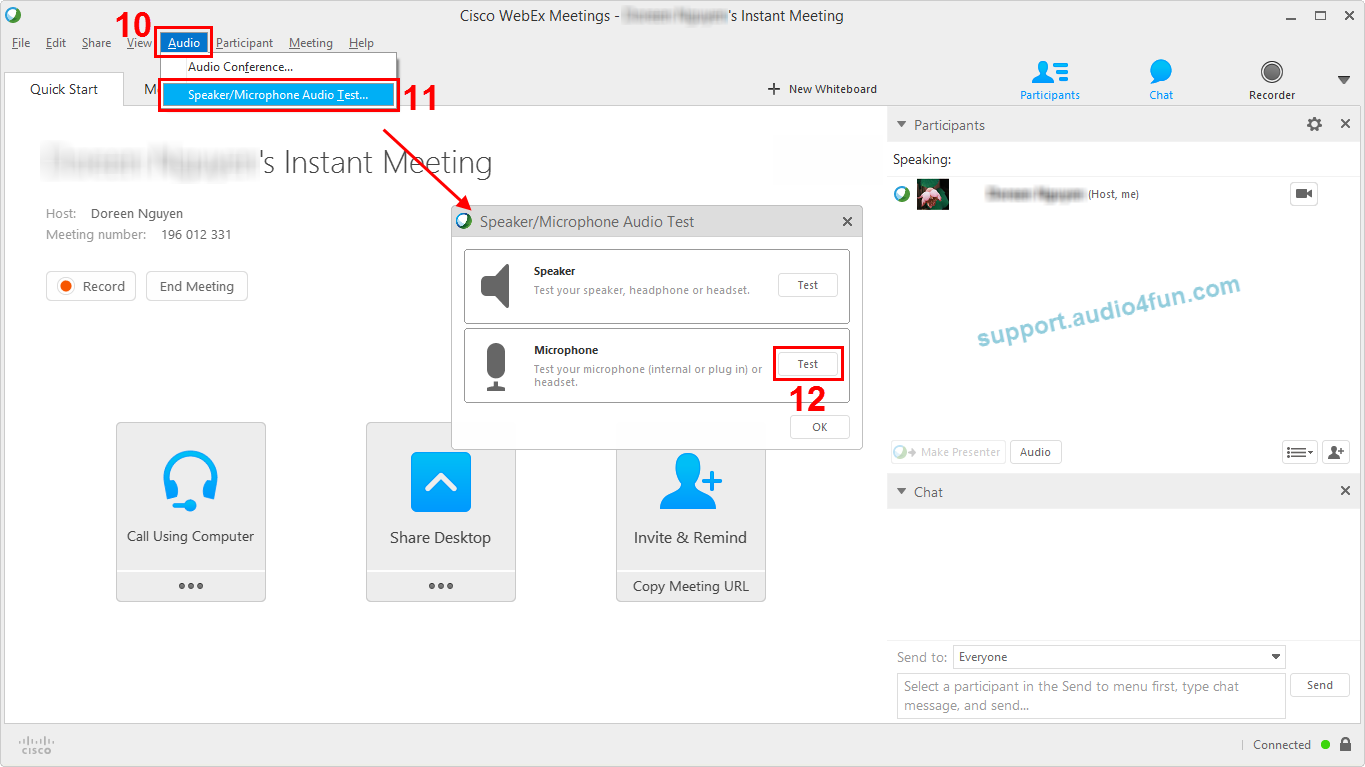Show the Participants panel icon
The image size is (1365, 767).
tap(1050, 80)
